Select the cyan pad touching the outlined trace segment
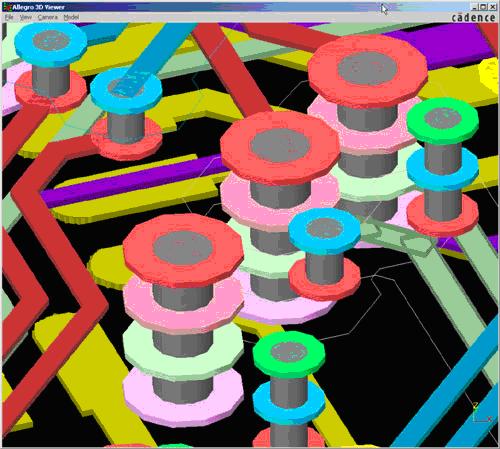The height and width of the screenshot is (449, 500). [324, 231]
